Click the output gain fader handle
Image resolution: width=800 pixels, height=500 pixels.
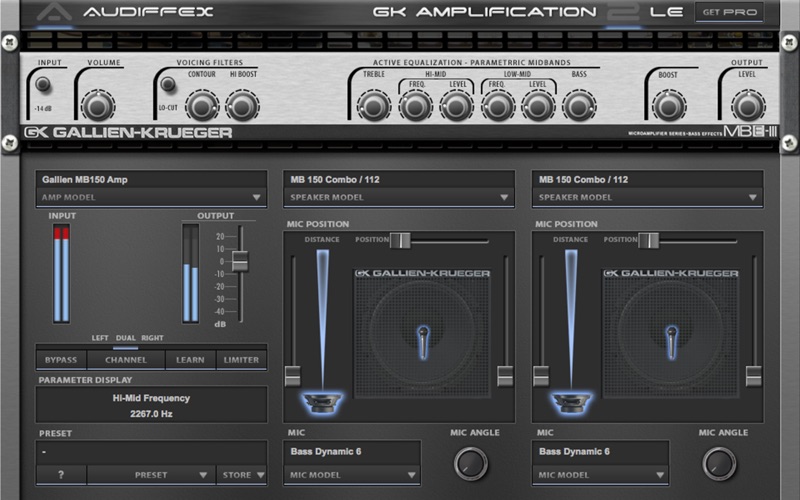(240, 261)
